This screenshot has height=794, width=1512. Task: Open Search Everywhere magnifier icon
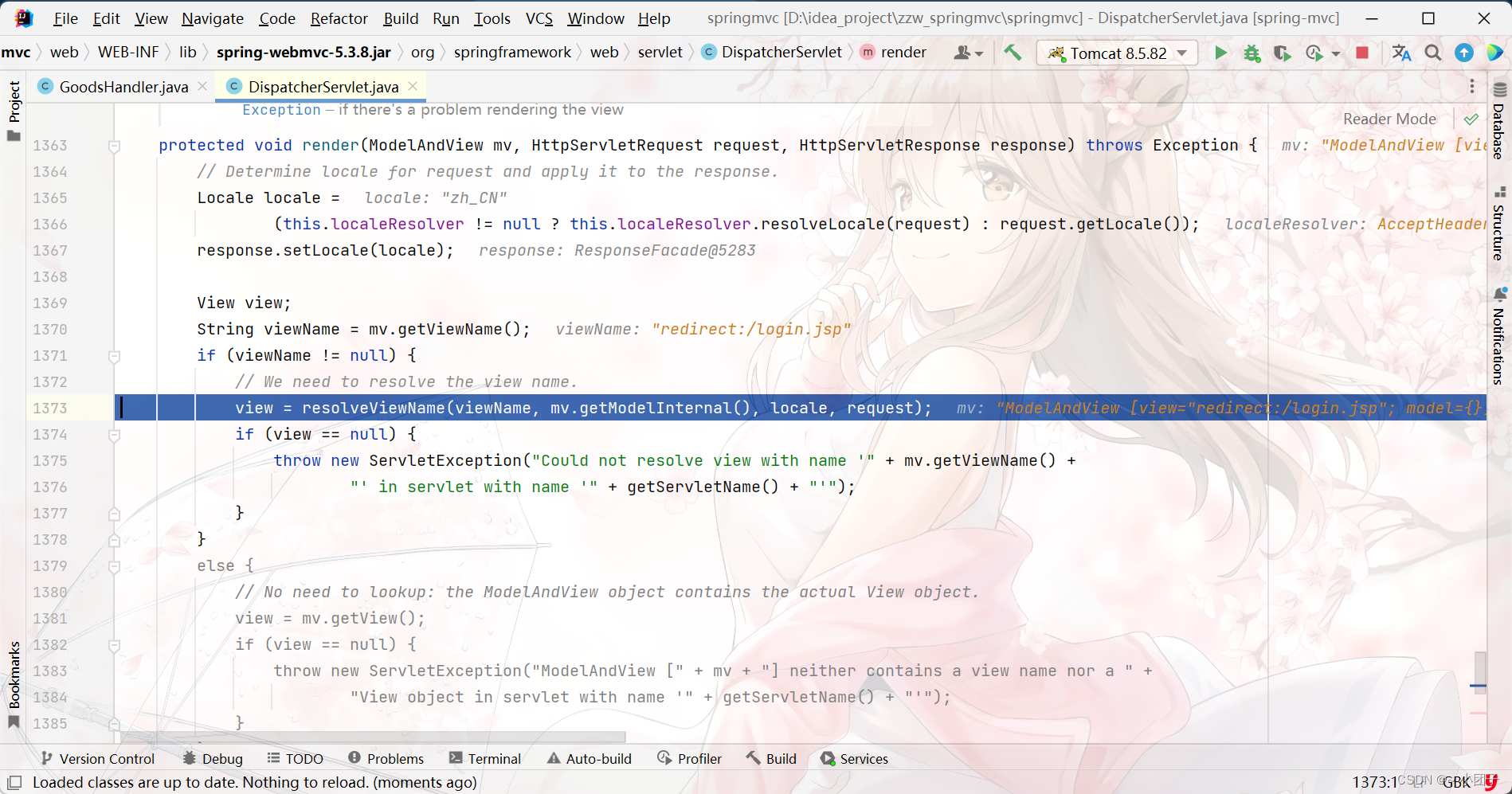click(1432, 53)
